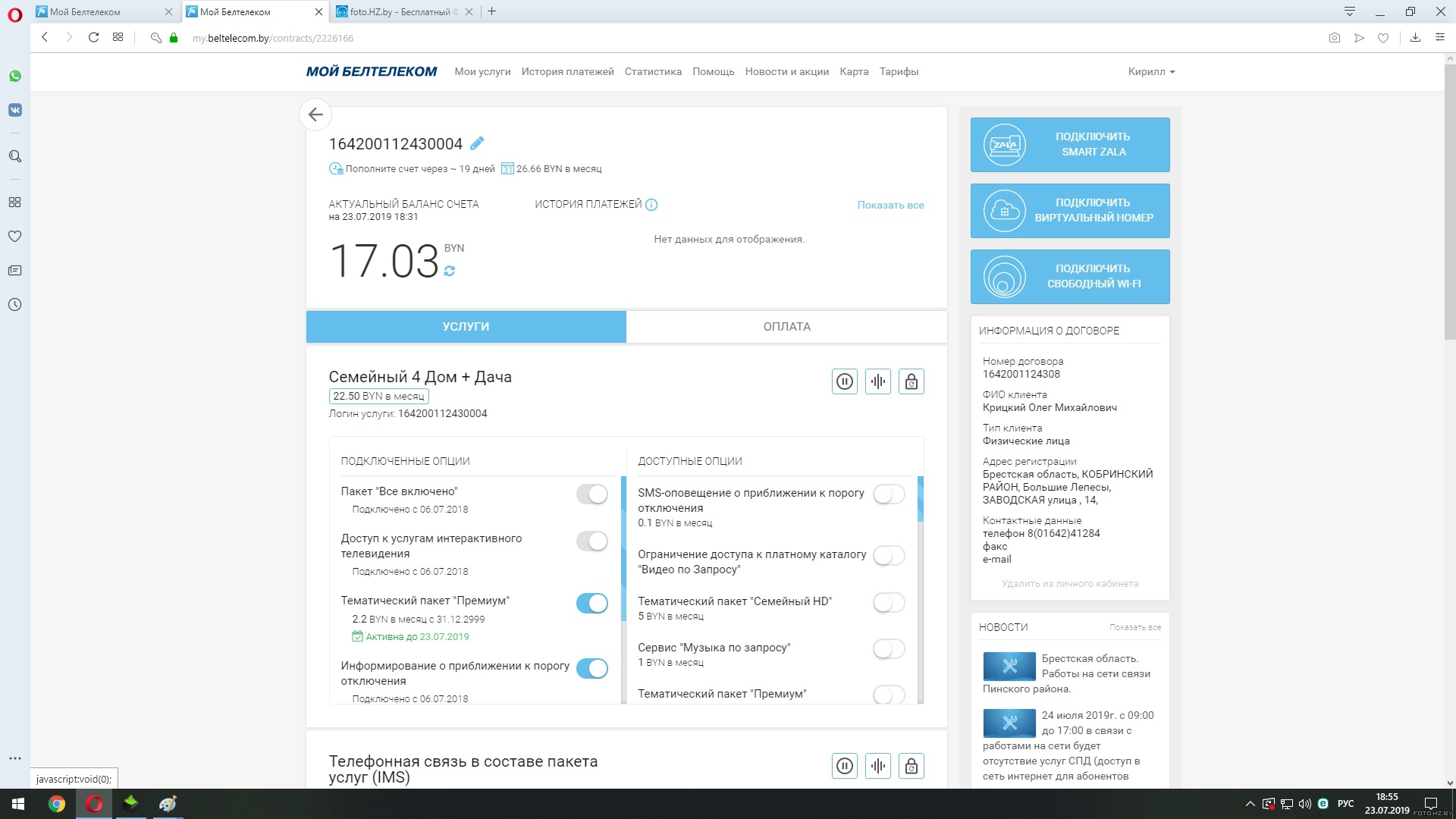The width and height of the screenshot is (1456, 819).
Task: Enable SMS-оповещение о приближении к порогу option
Action: (x=890, y=494)
